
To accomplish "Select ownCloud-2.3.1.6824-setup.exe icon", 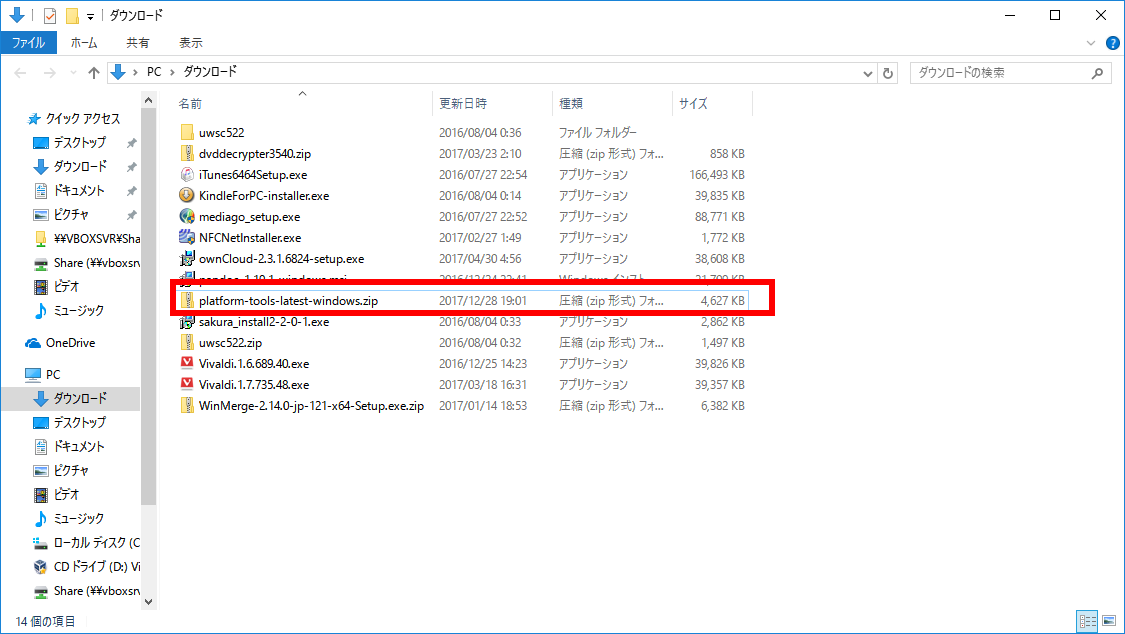I will pos(187,258).
